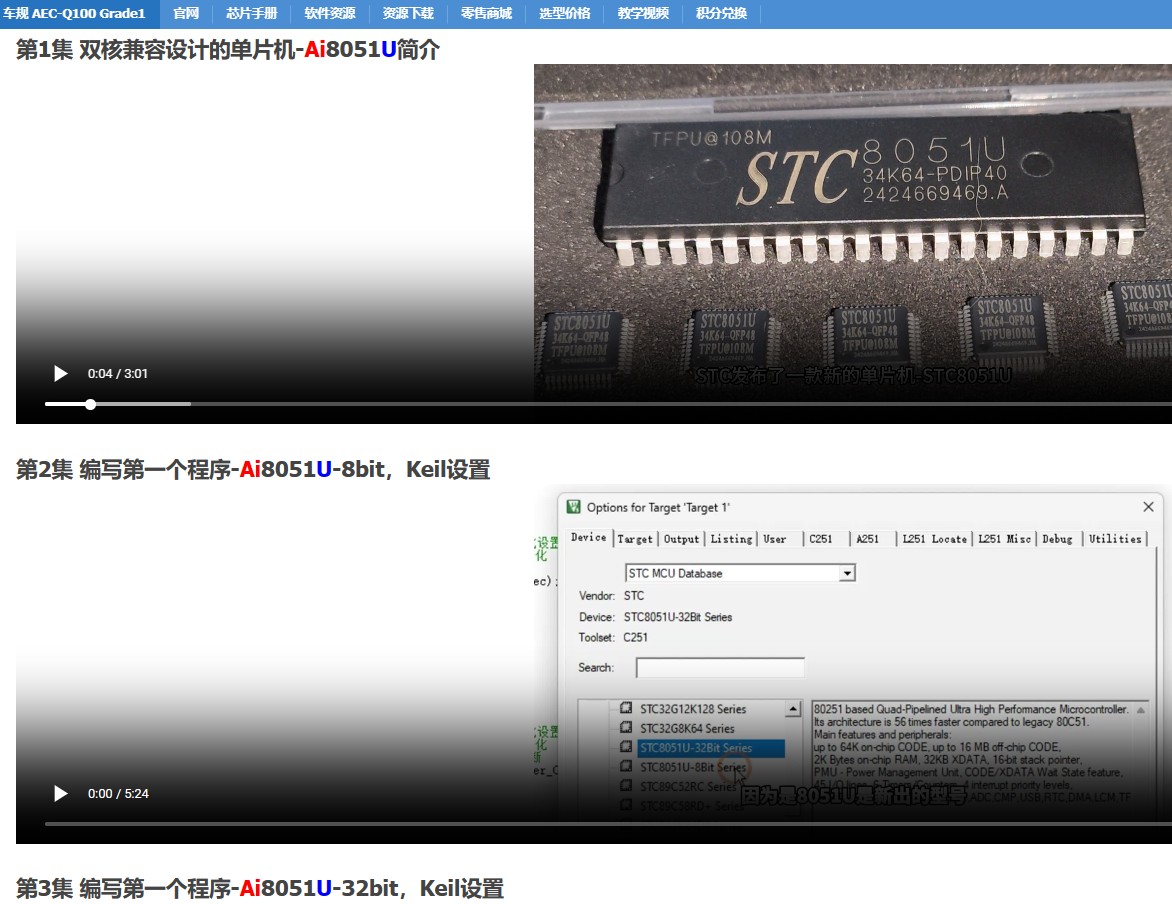Open the 官网 menu item
Image resolution: width=1172 pixels, height=904 pixels.
(186, 13)
